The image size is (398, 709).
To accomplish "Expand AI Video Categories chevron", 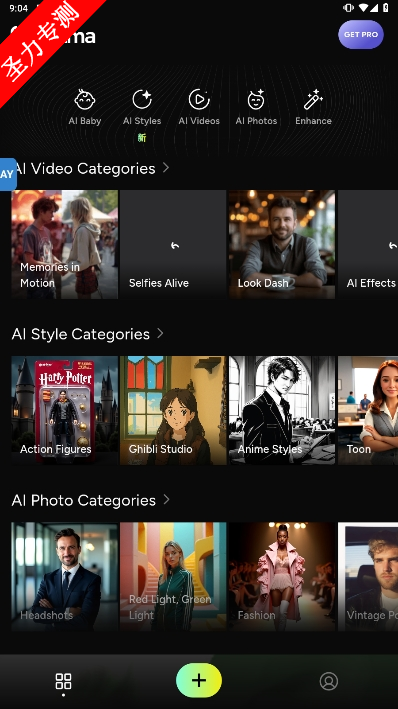I will pyautogui.click(x=166, y=168).
